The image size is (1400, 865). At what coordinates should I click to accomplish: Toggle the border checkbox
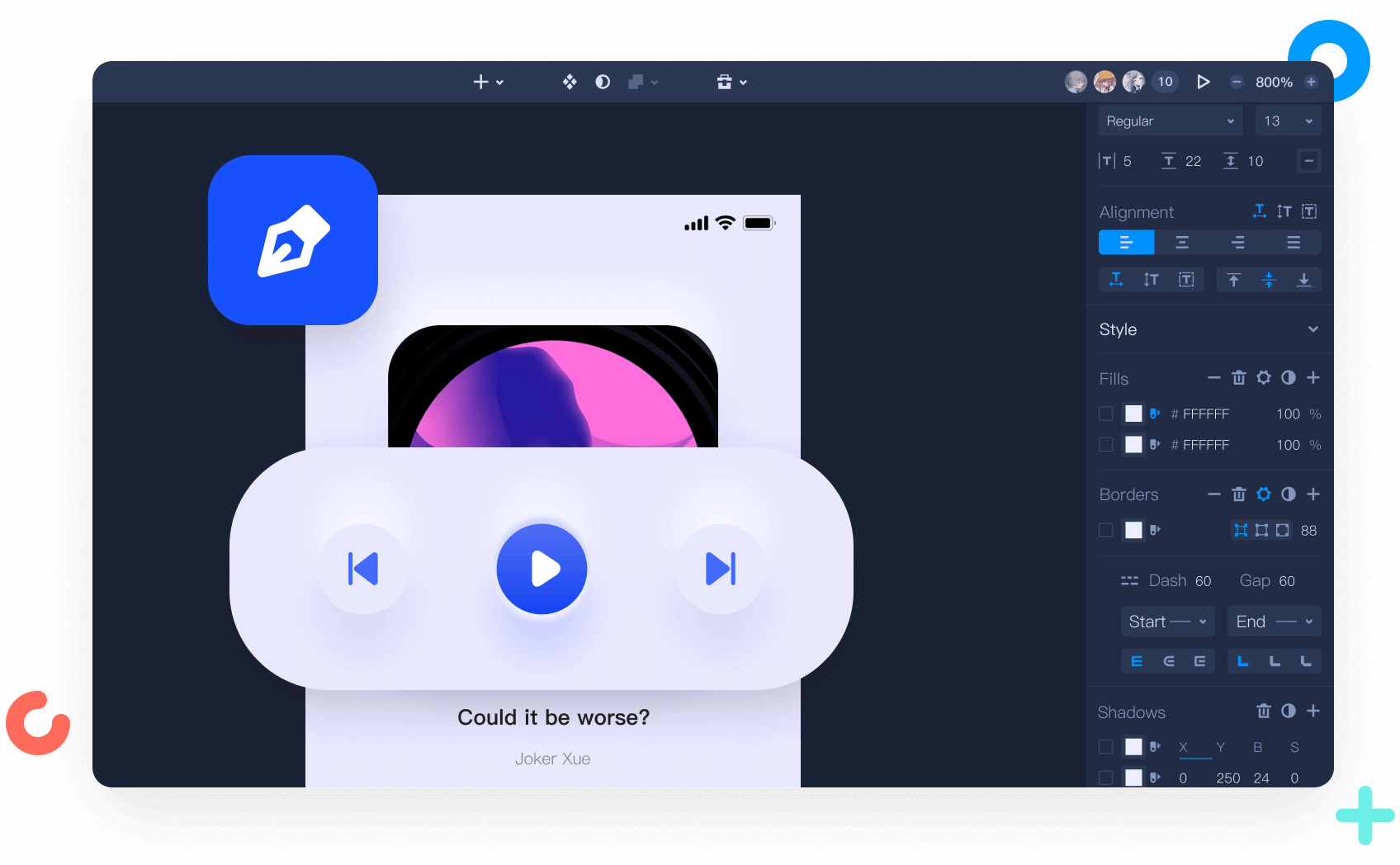click(1106, 530)
